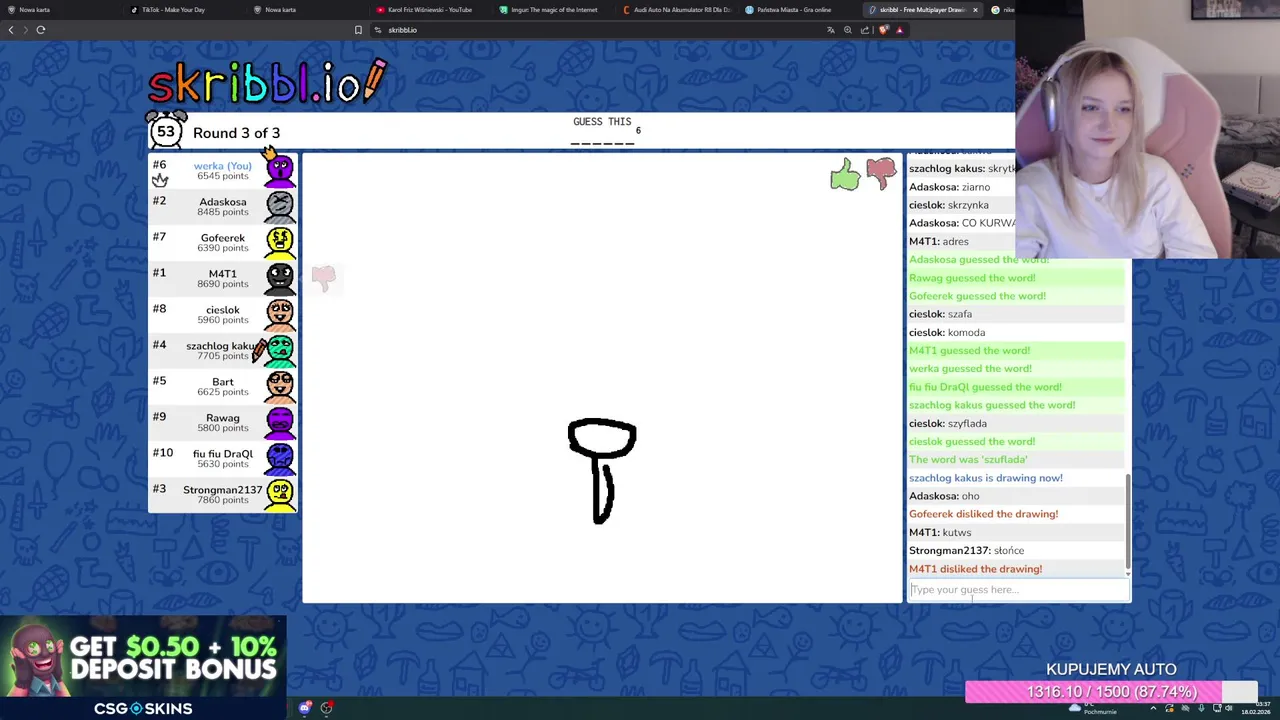Click the Brave rewards triangle icon
Screen dimensions: 1280x720
pos(899,30)
